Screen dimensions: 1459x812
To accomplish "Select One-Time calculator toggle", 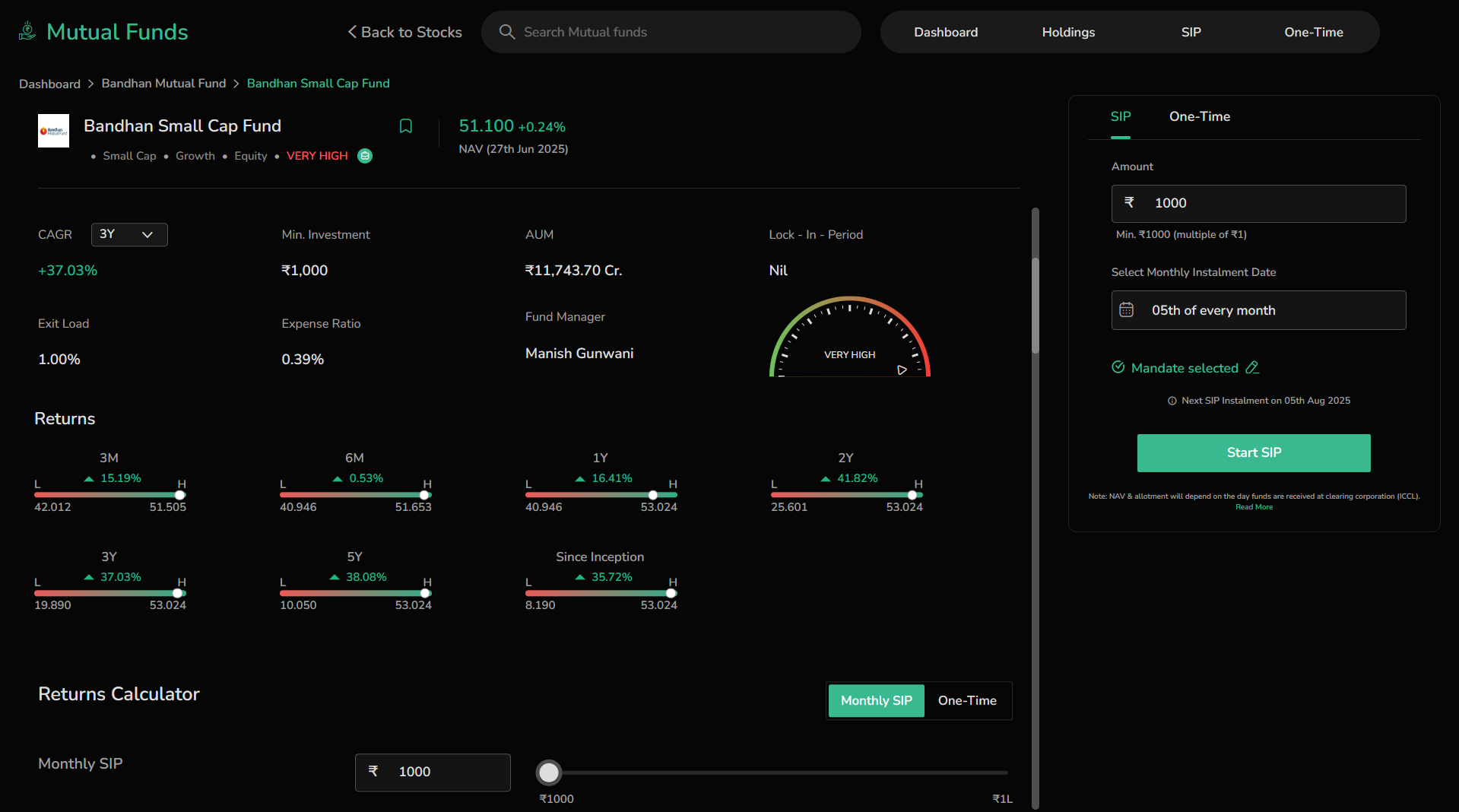I will click(967, 700).
